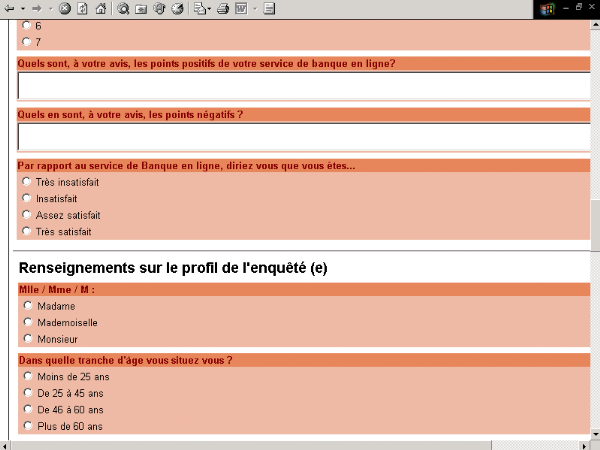The height and width of the screenshot is (450, 600).
Task: Click vertical scrollbar up arrow
Action: coord(595,25)
